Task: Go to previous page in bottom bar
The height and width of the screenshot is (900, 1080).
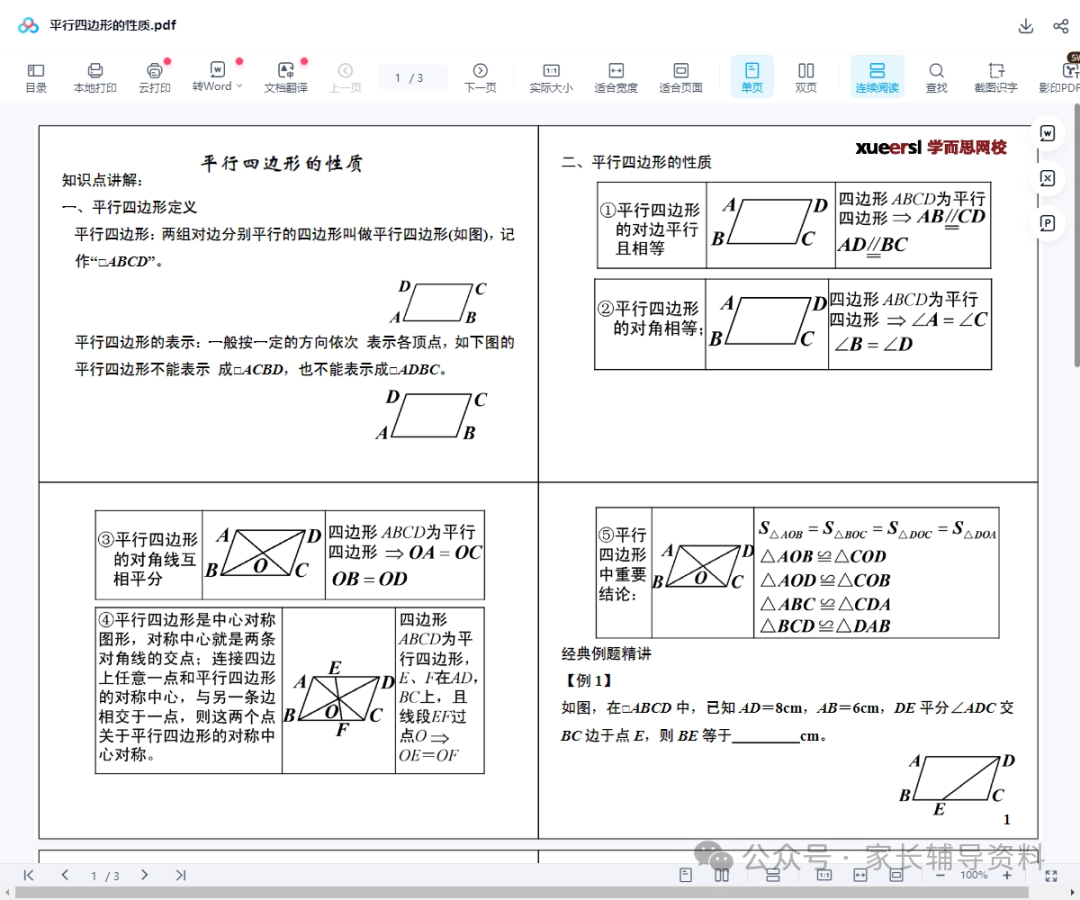Action: (65, 875)
